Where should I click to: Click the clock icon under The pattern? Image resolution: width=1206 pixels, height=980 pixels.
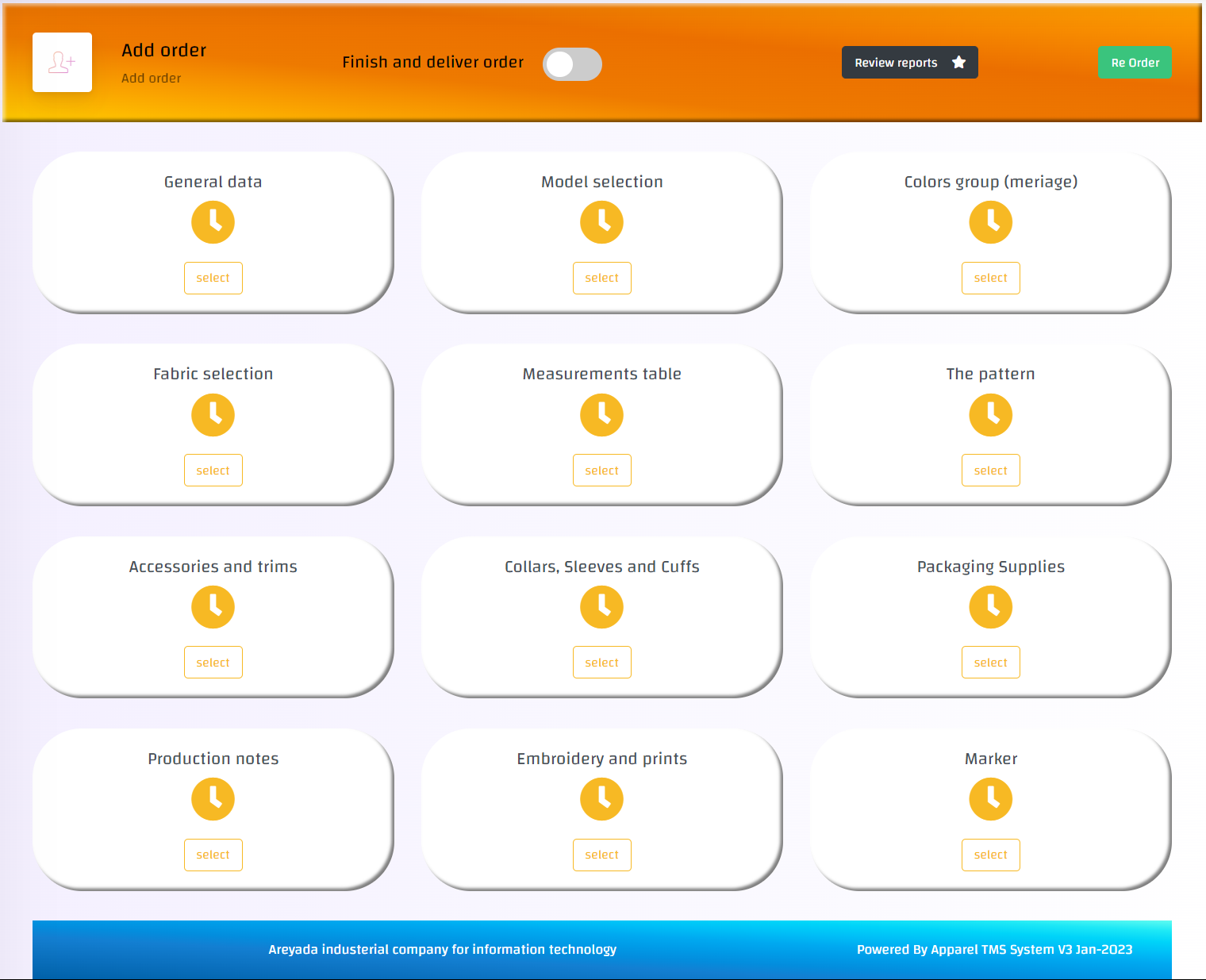[990, 415]
